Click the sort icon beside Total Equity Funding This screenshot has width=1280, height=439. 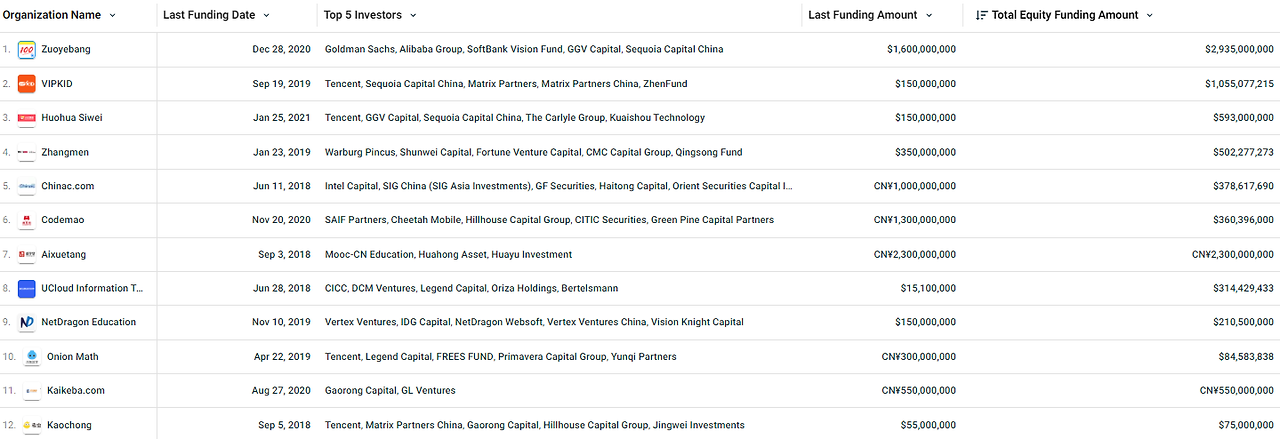point(981,15)
